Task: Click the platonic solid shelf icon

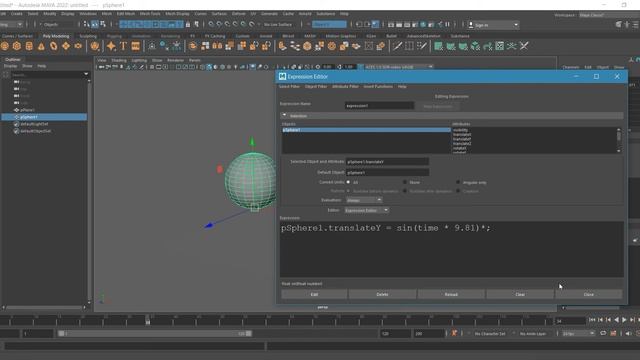Action: coord(95,46)
